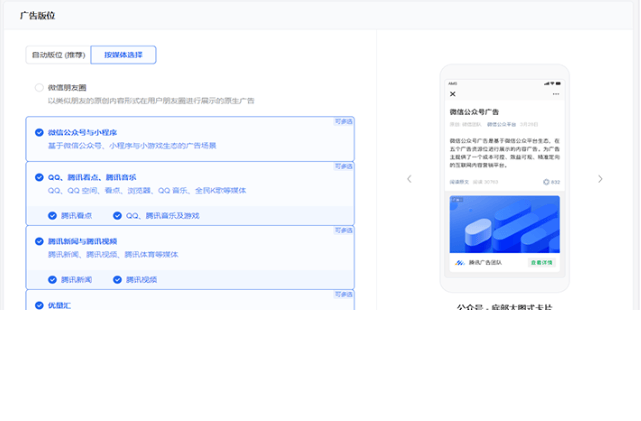Screen dimensions: 641x421
Task: Click the 腾讯广告团队 logo icon
Action: 460,262
